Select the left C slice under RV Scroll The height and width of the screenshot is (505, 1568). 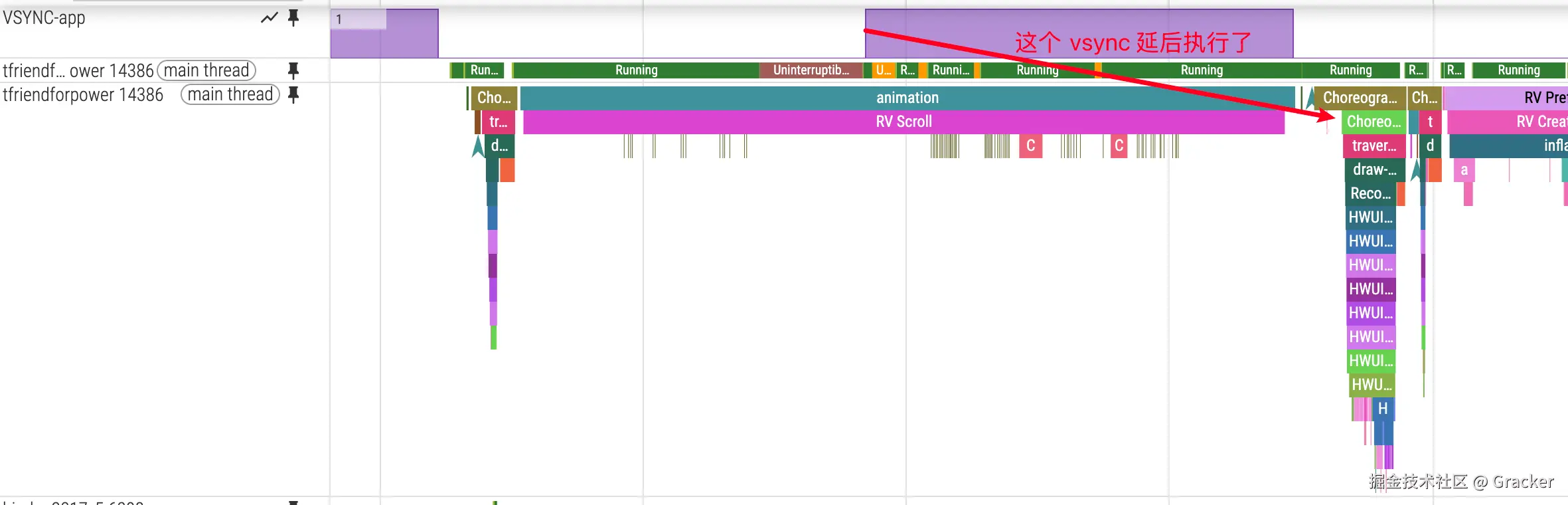(1030, 146)
